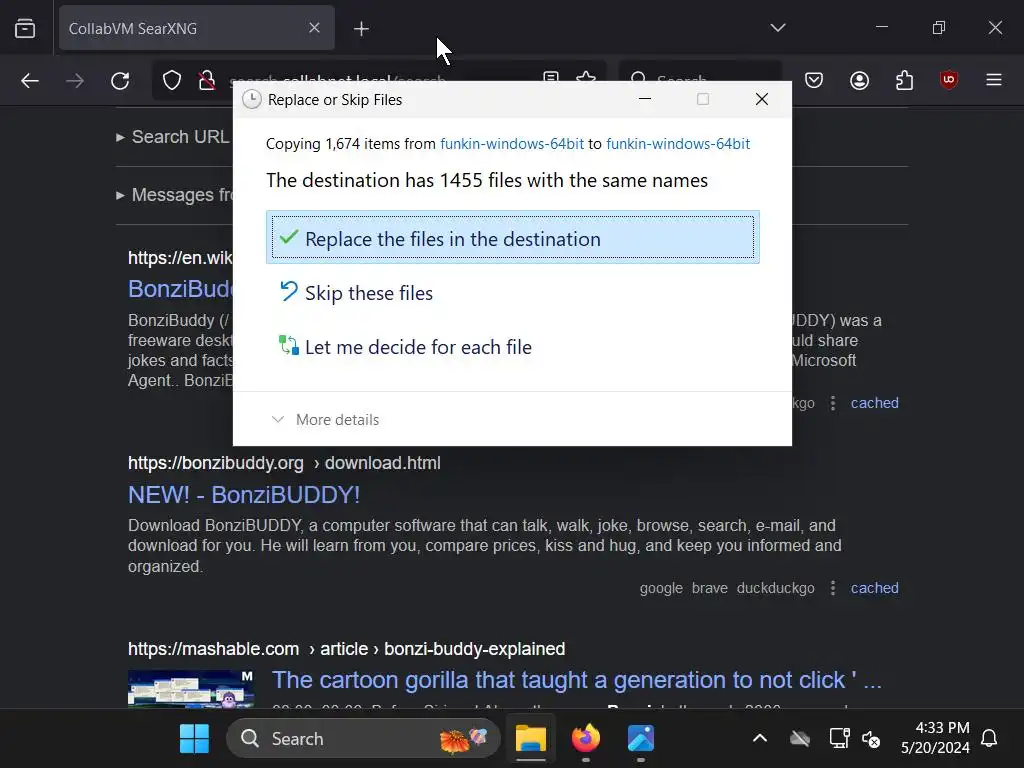Expand the Messages from section

click(174, 195)
